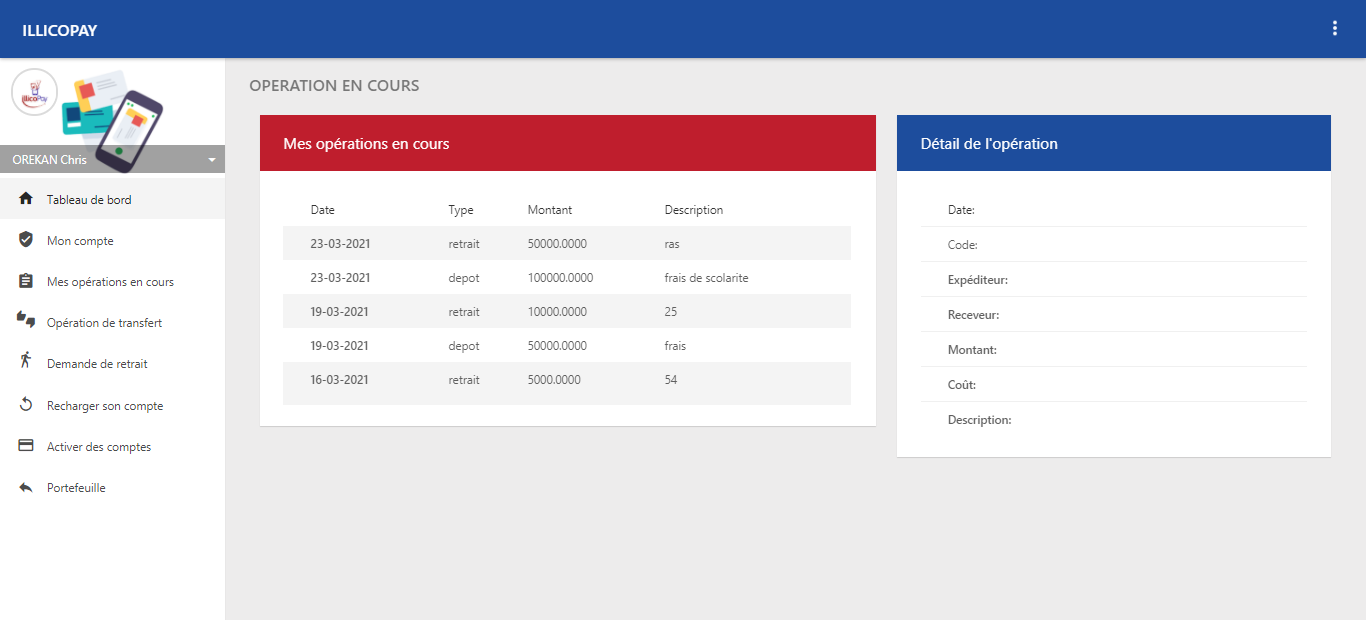Screen dimensions: 1366x620
Task: Open Tableau de bord menu item
Action: 112,199
